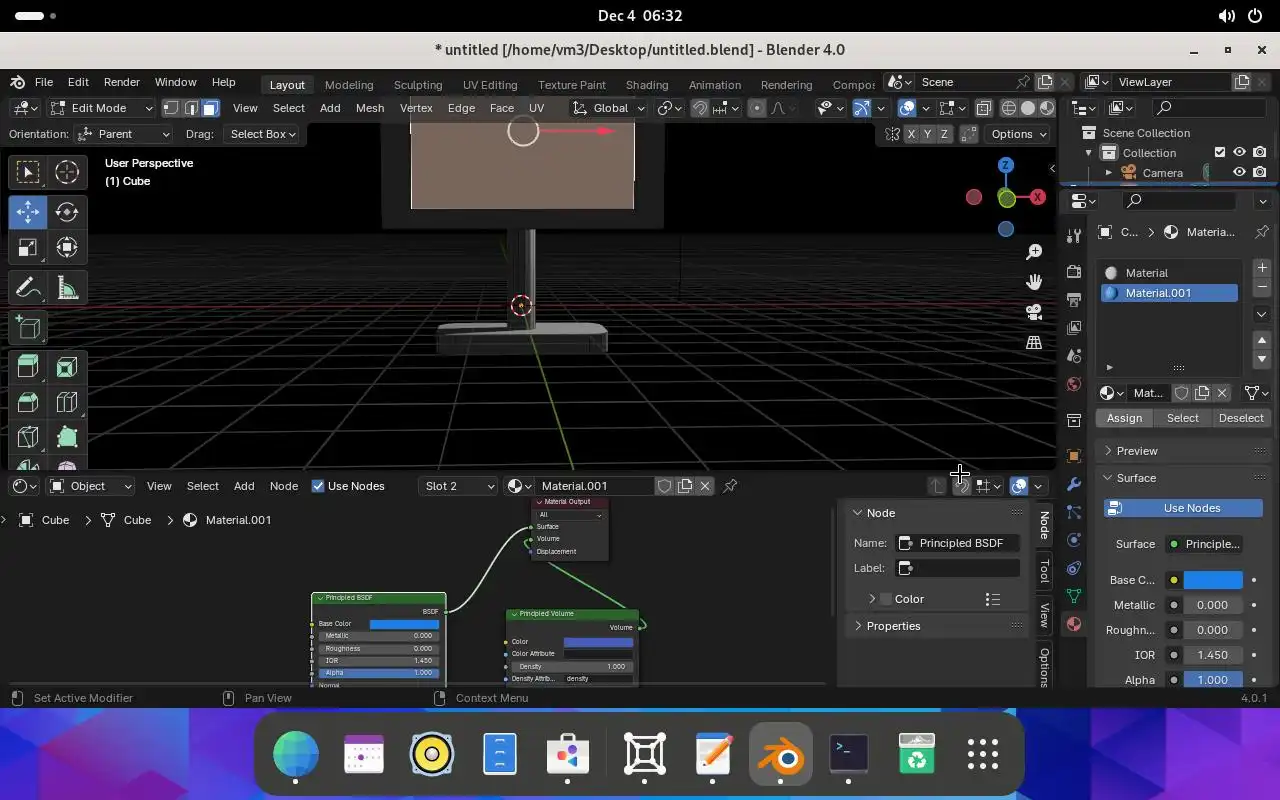Adjust the Alpha slider in properties

pyautogui.click(x=1213, y=680)
